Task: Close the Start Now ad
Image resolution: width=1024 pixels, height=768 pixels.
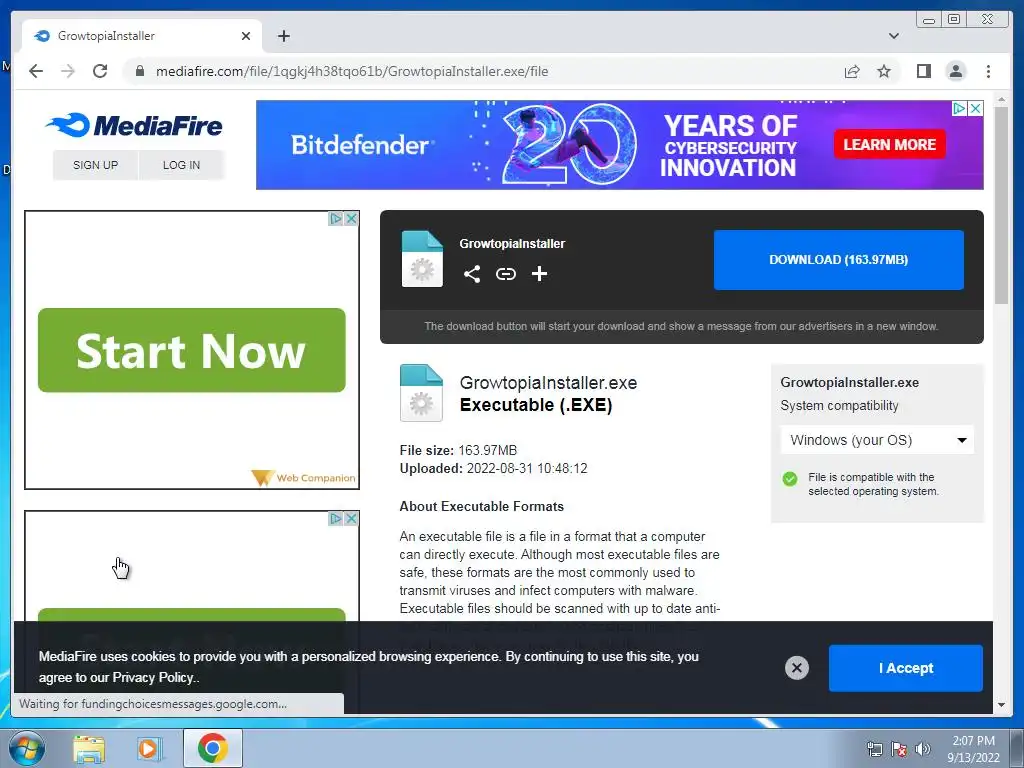Action: (x=351, y=219)
